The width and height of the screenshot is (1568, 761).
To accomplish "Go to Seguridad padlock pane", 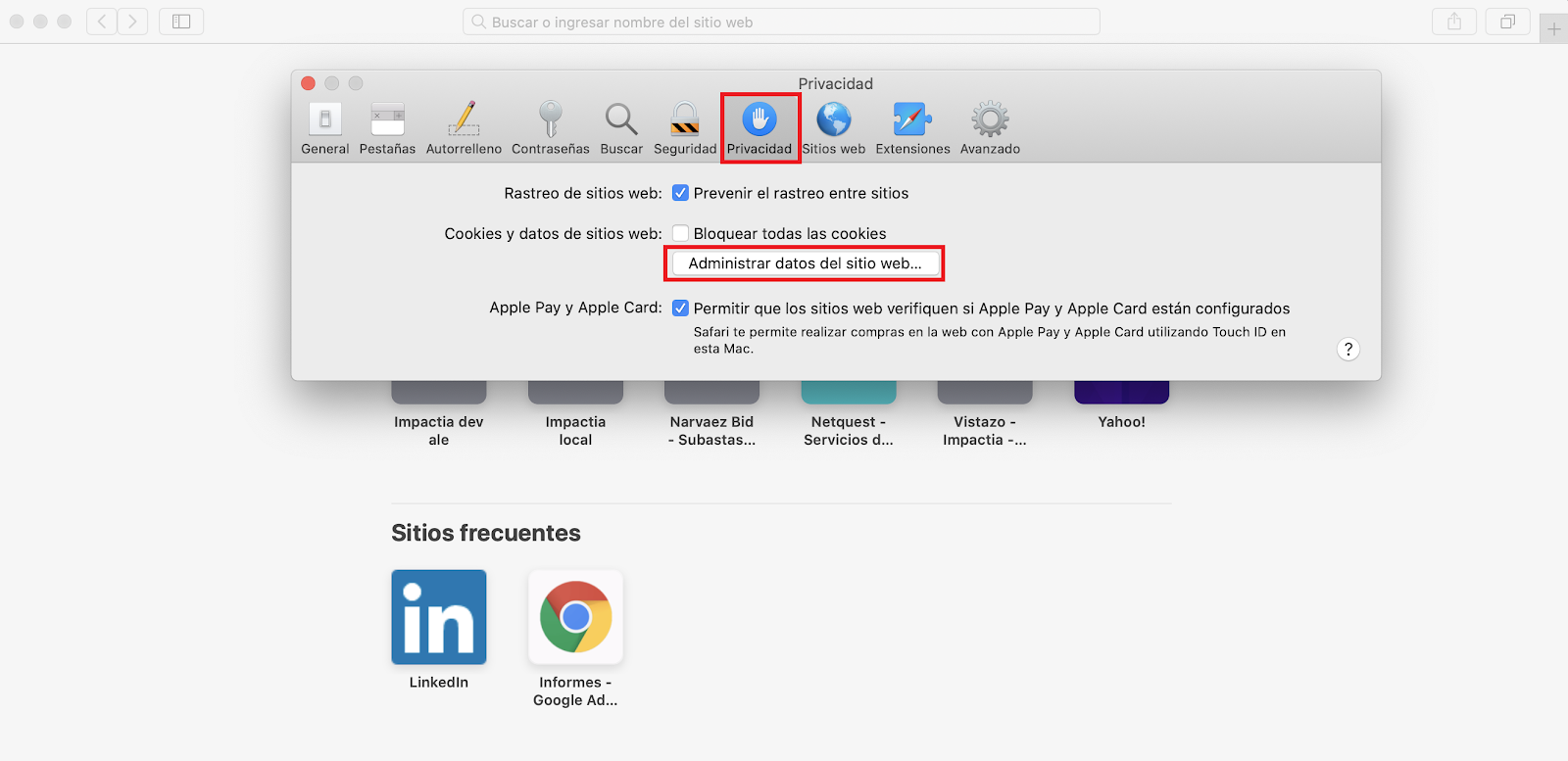I will click(x=685, y=128).
